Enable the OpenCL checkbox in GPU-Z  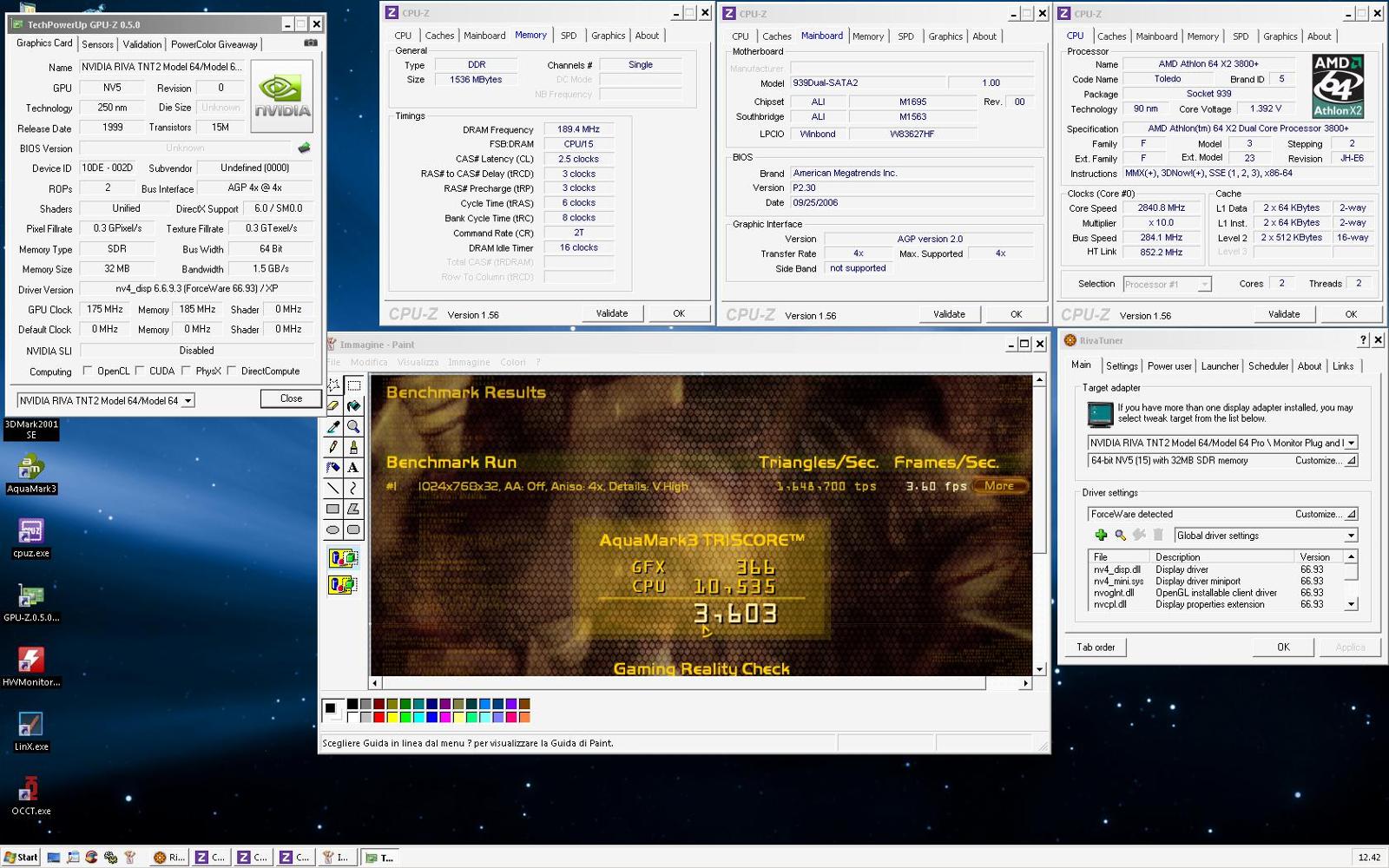point(87,371)
